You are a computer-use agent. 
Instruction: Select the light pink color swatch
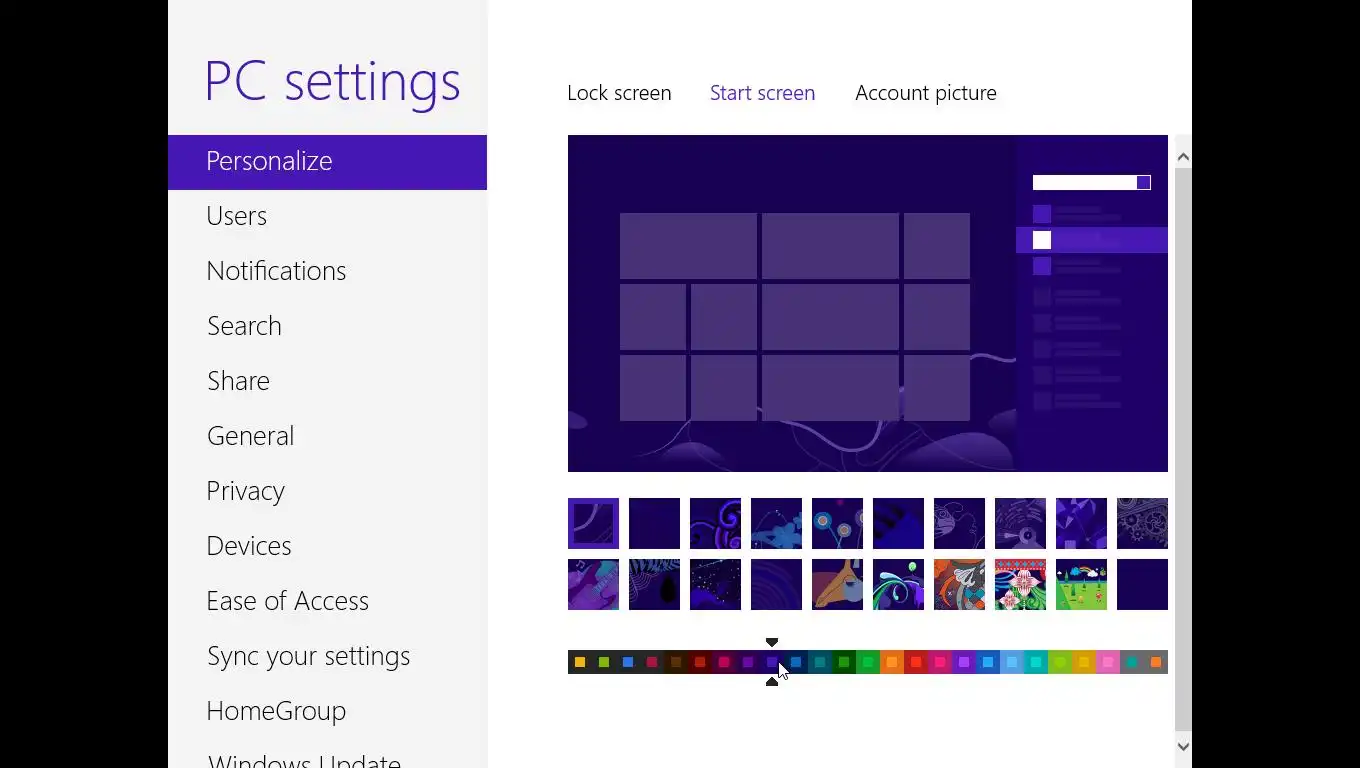point(1108,662)
